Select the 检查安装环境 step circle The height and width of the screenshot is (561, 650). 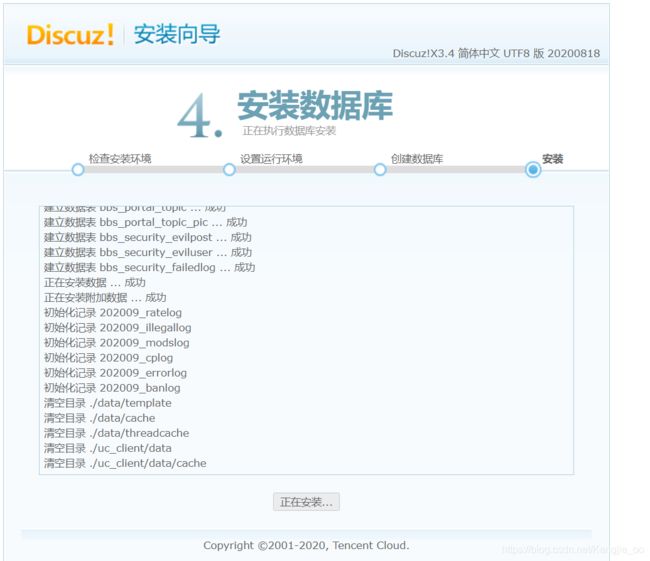coord(78,169)
